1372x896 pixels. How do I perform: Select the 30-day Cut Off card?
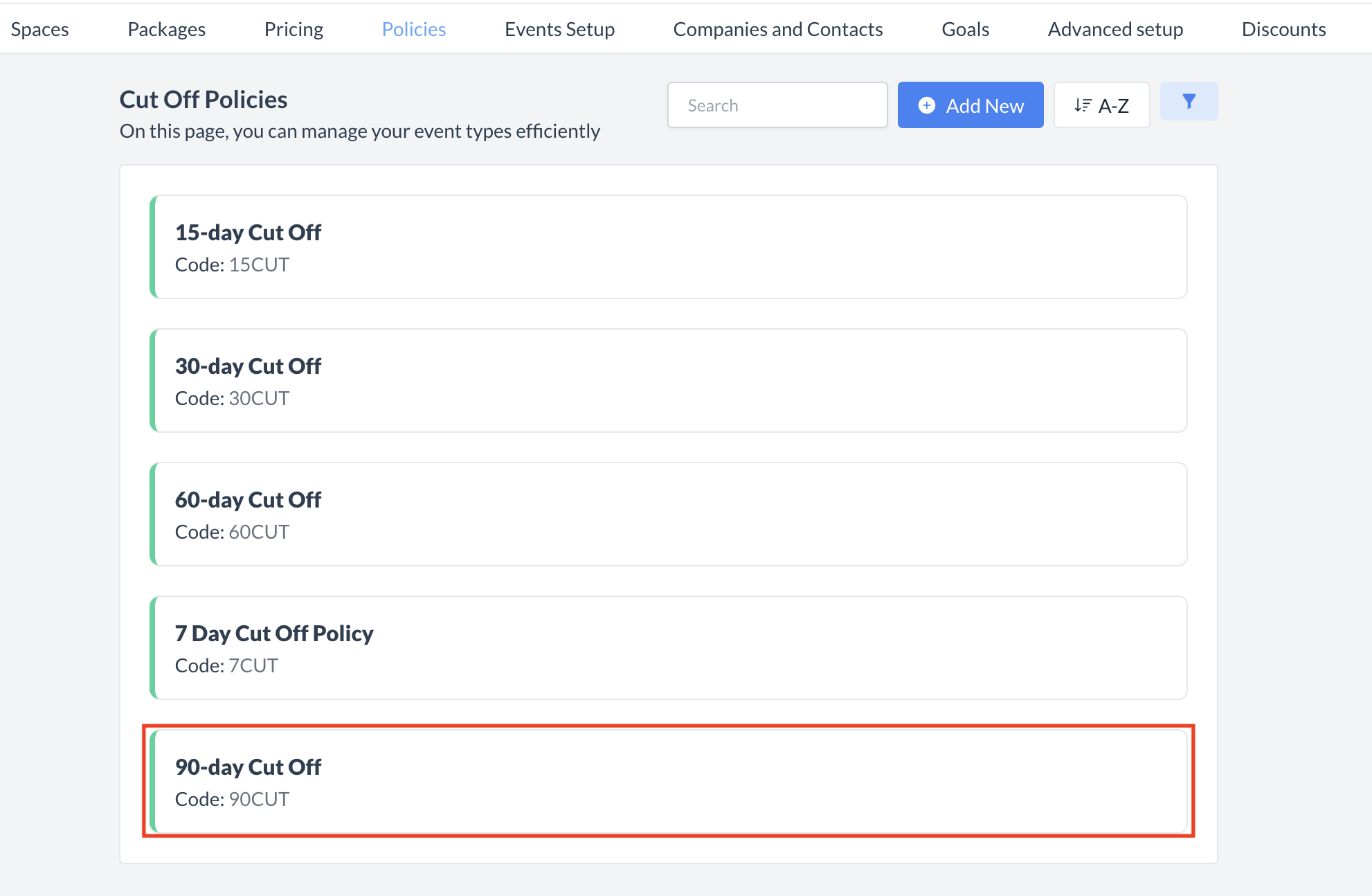[668, 381]
